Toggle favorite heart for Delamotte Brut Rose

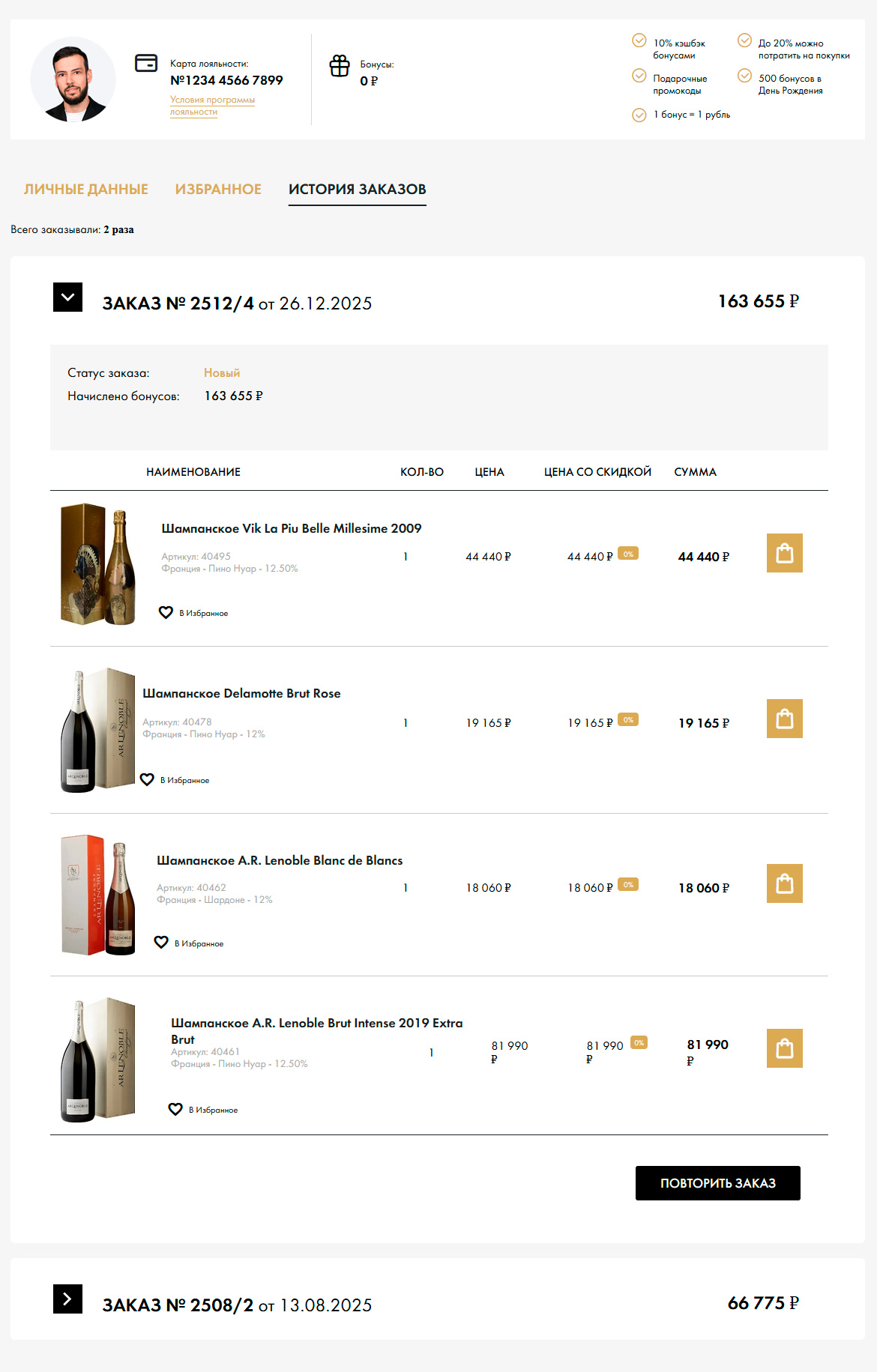[147, 780]
